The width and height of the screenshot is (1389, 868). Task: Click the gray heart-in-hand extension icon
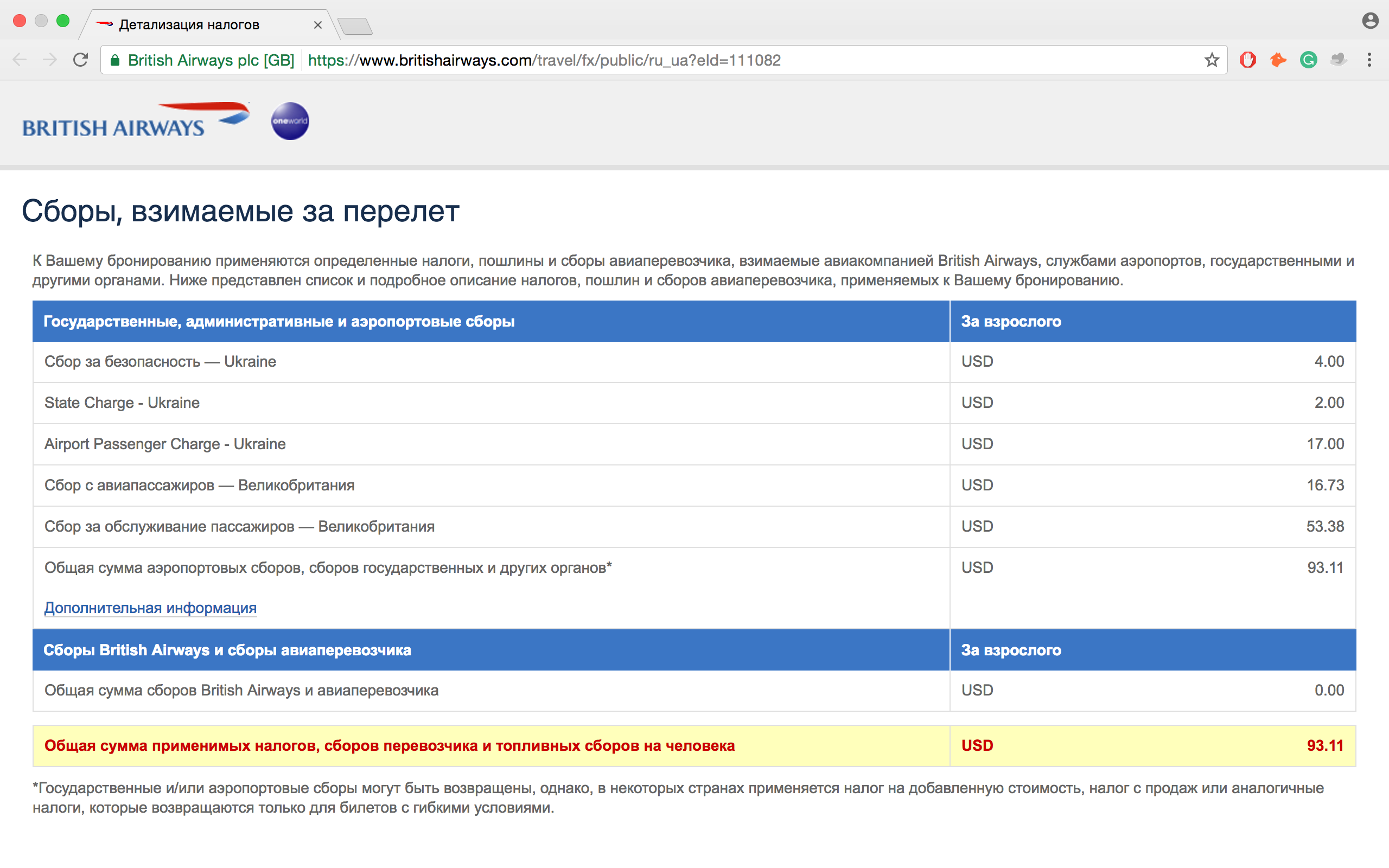click(1339, 60)
